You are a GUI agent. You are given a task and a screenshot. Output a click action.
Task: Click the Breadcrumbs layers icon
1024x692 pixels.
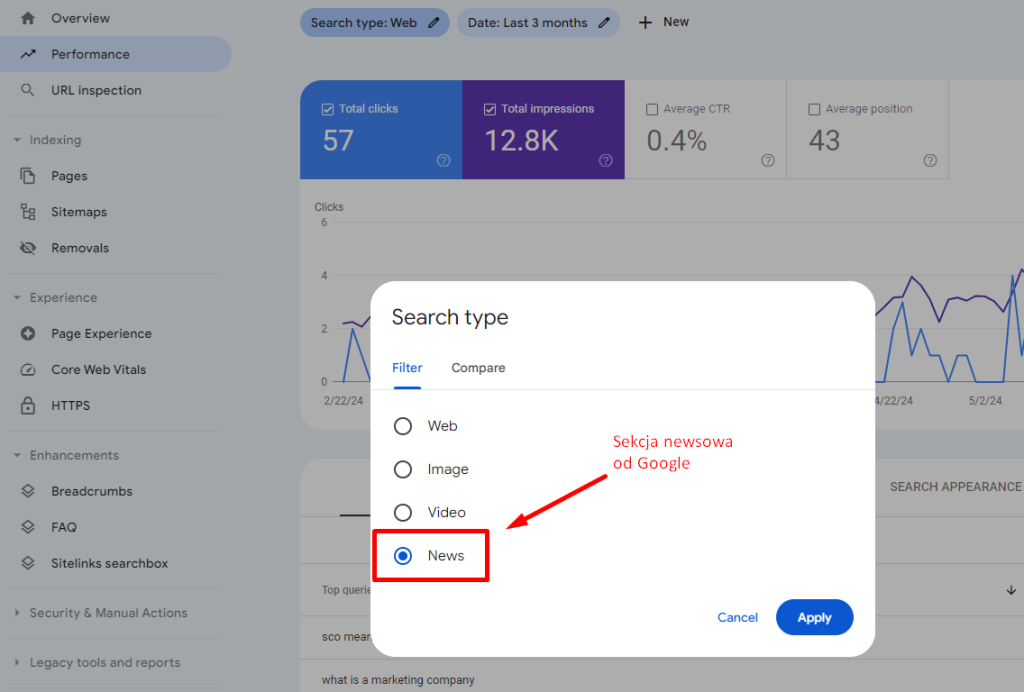coord(28,492)
